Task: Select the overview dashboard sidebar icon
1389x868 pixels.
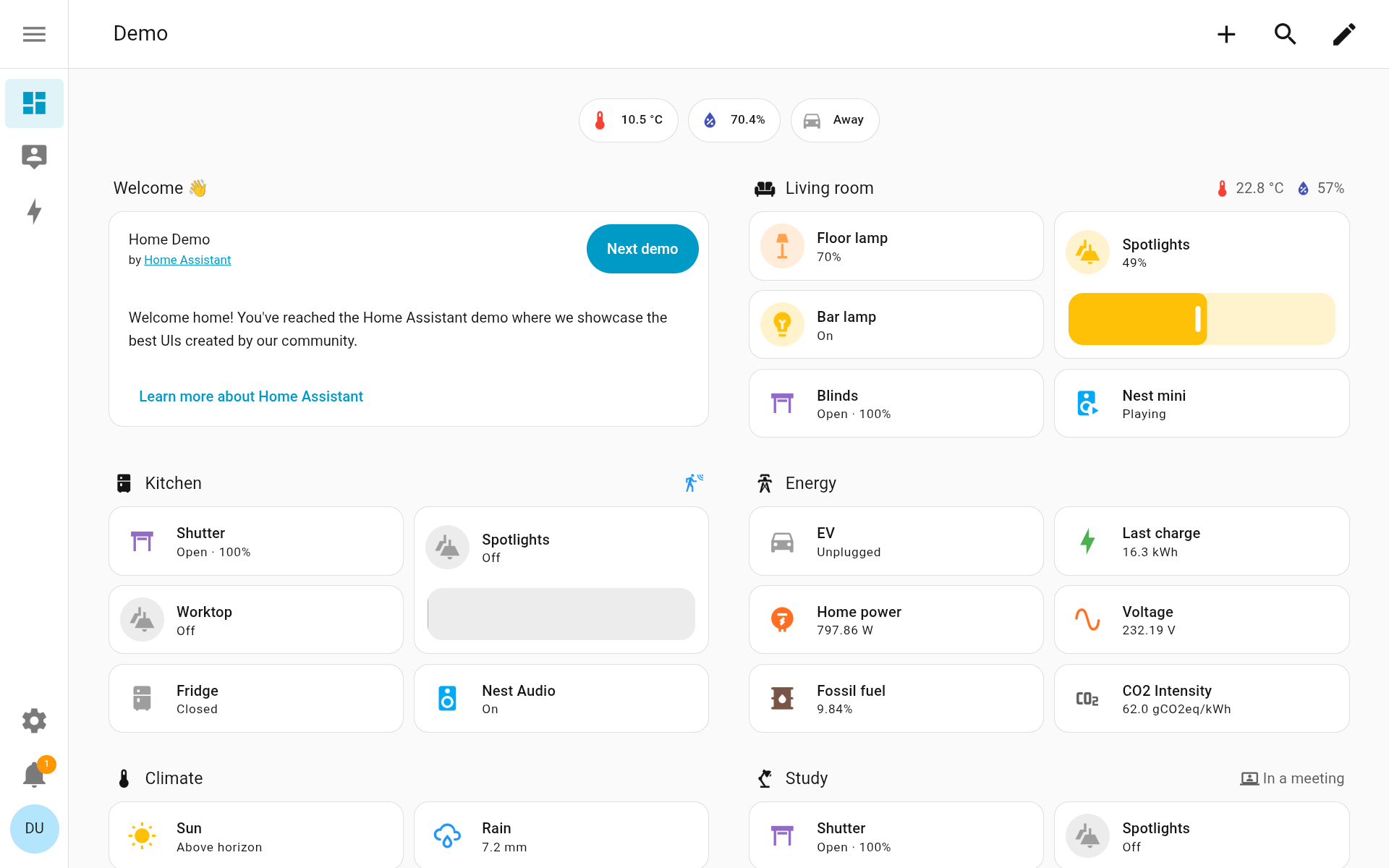Action: point(34,103)
